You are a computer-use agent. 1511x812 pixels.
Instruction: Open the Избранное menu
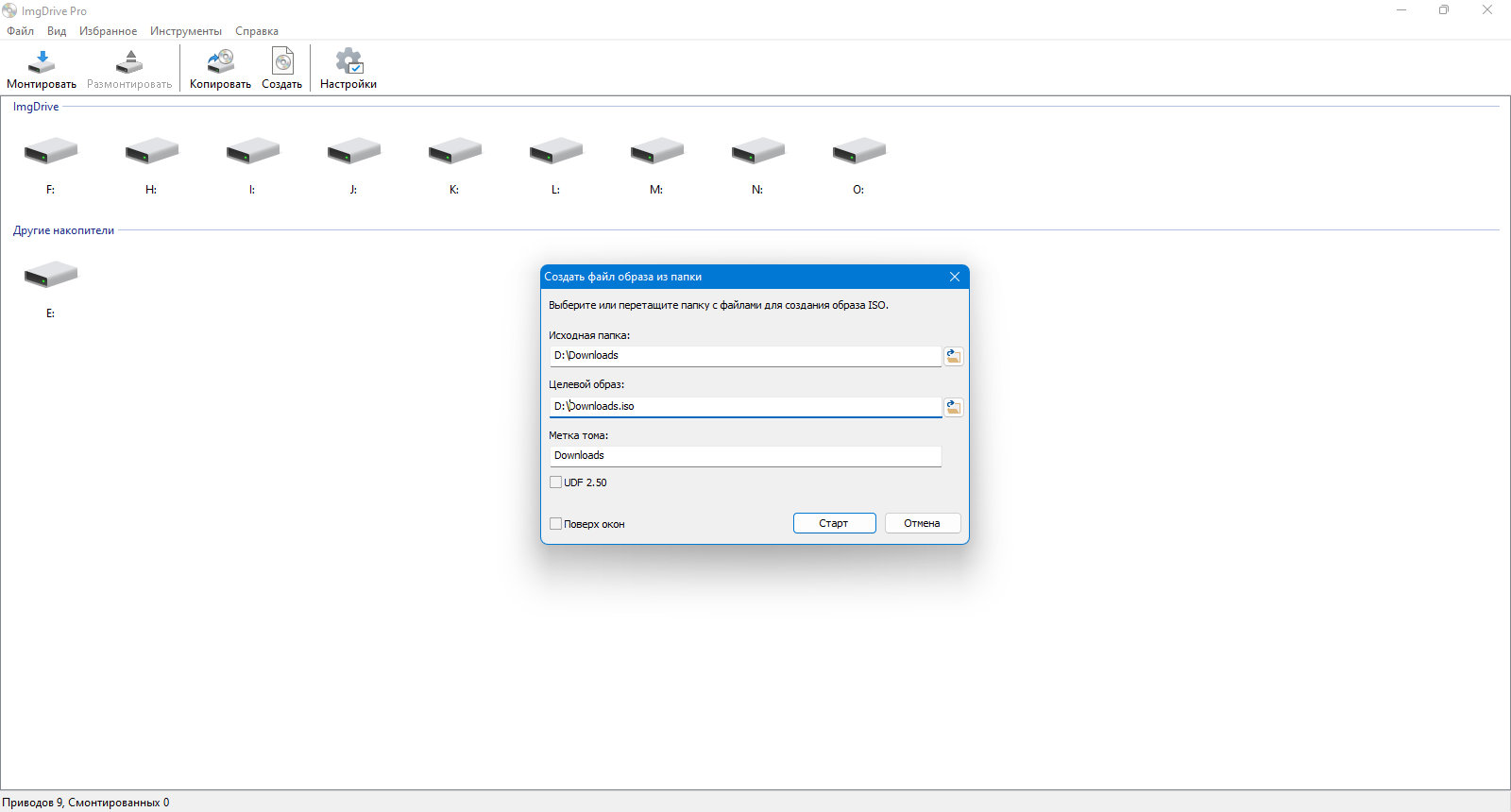(x=108, y=31)
